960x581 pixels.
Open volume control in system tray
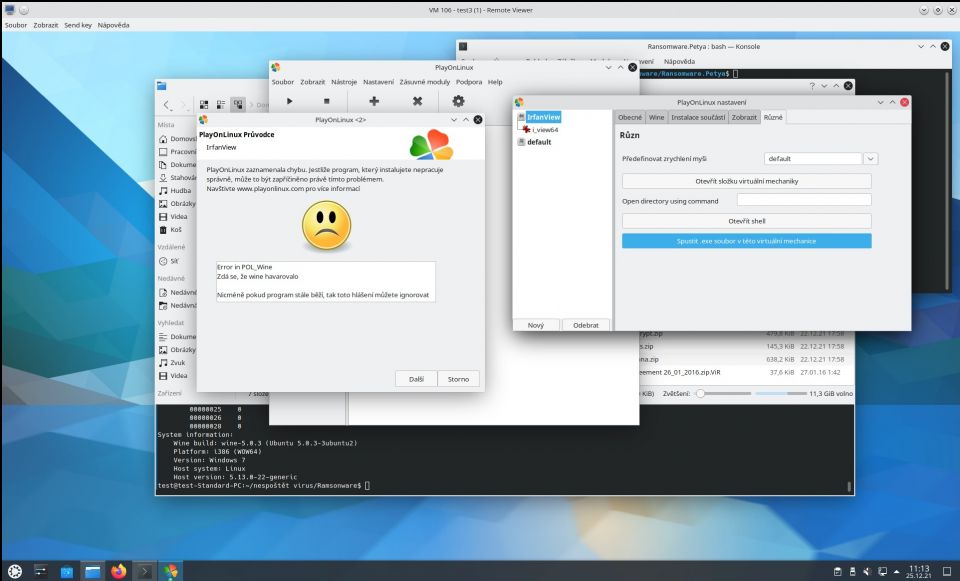[x=867, y=572]
